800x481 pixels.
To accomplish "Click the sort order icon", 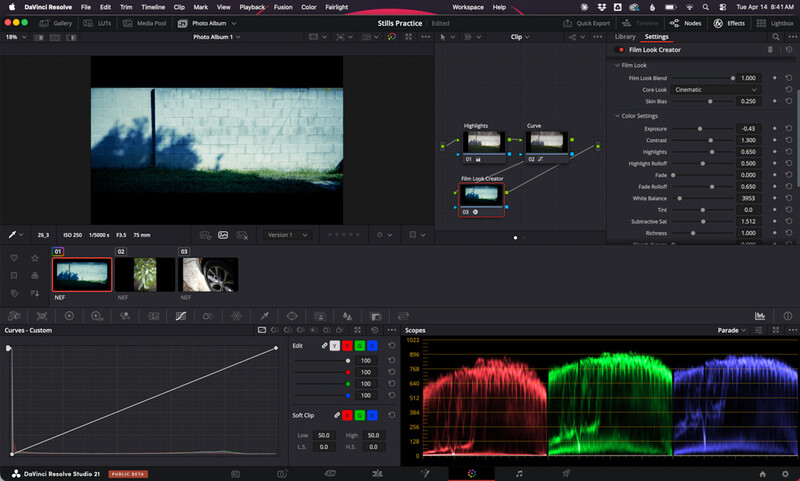I will pos(35,293).
